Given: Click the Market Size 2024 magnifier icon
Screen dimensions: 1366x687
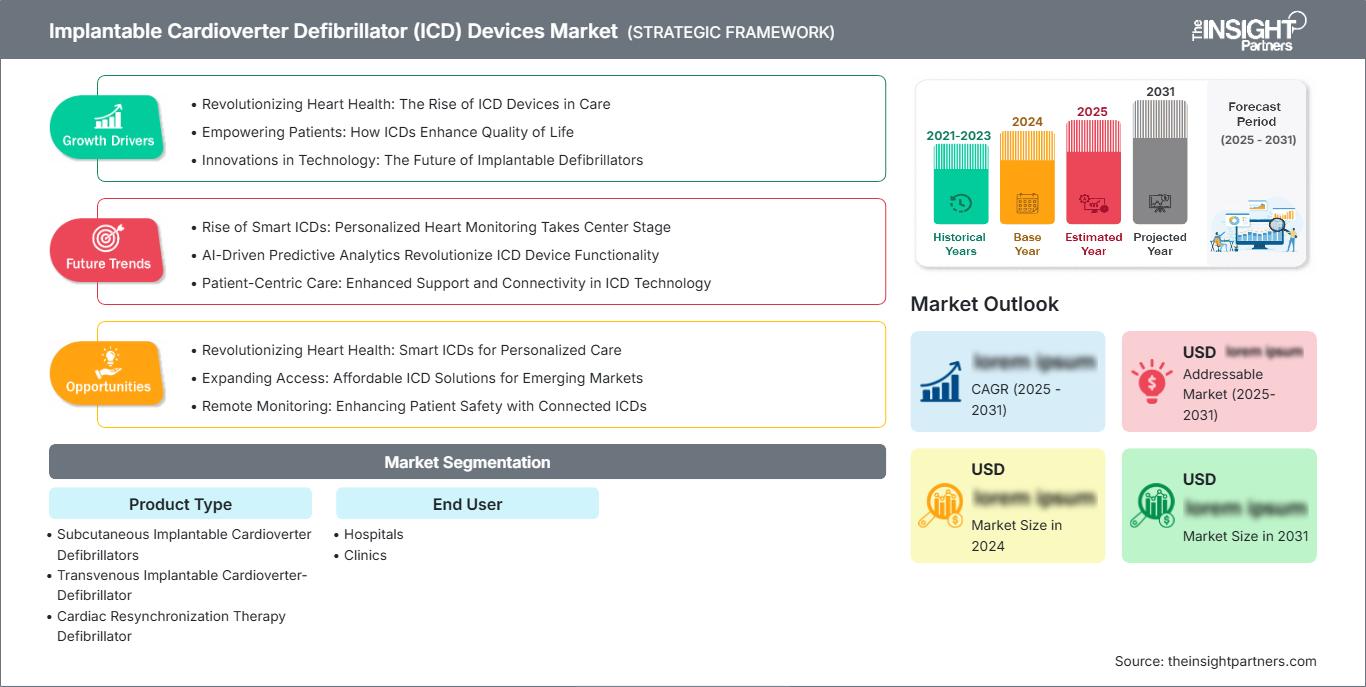Looking at the screenshot, I should [942, 505].
